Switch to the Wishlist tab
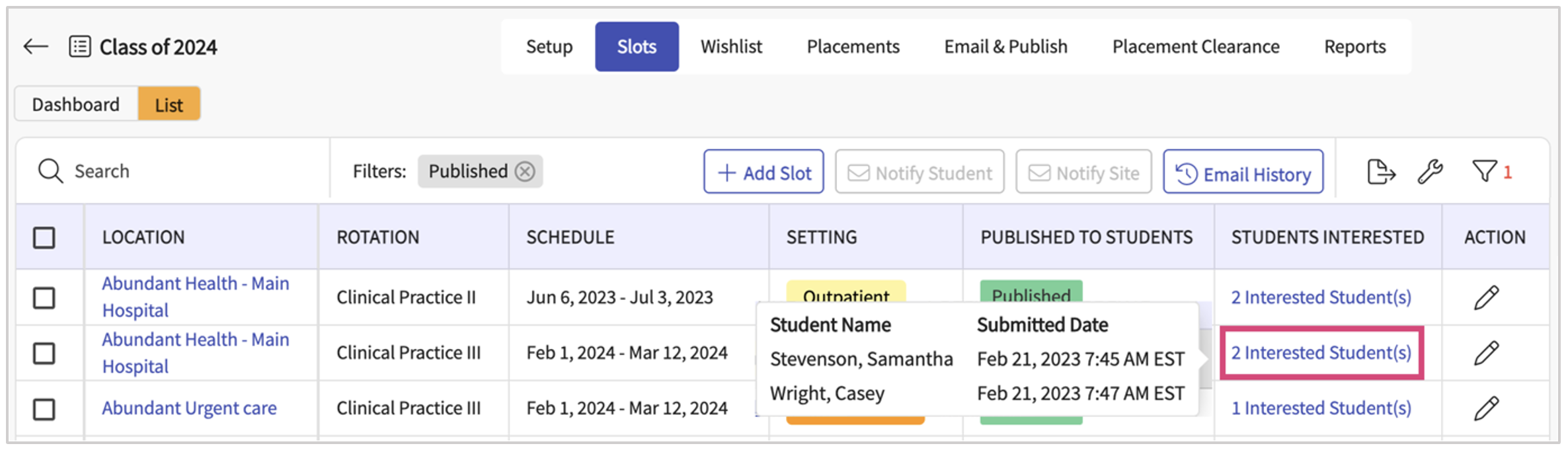This screenshot has height=452, width=1568. pos(731,46)
